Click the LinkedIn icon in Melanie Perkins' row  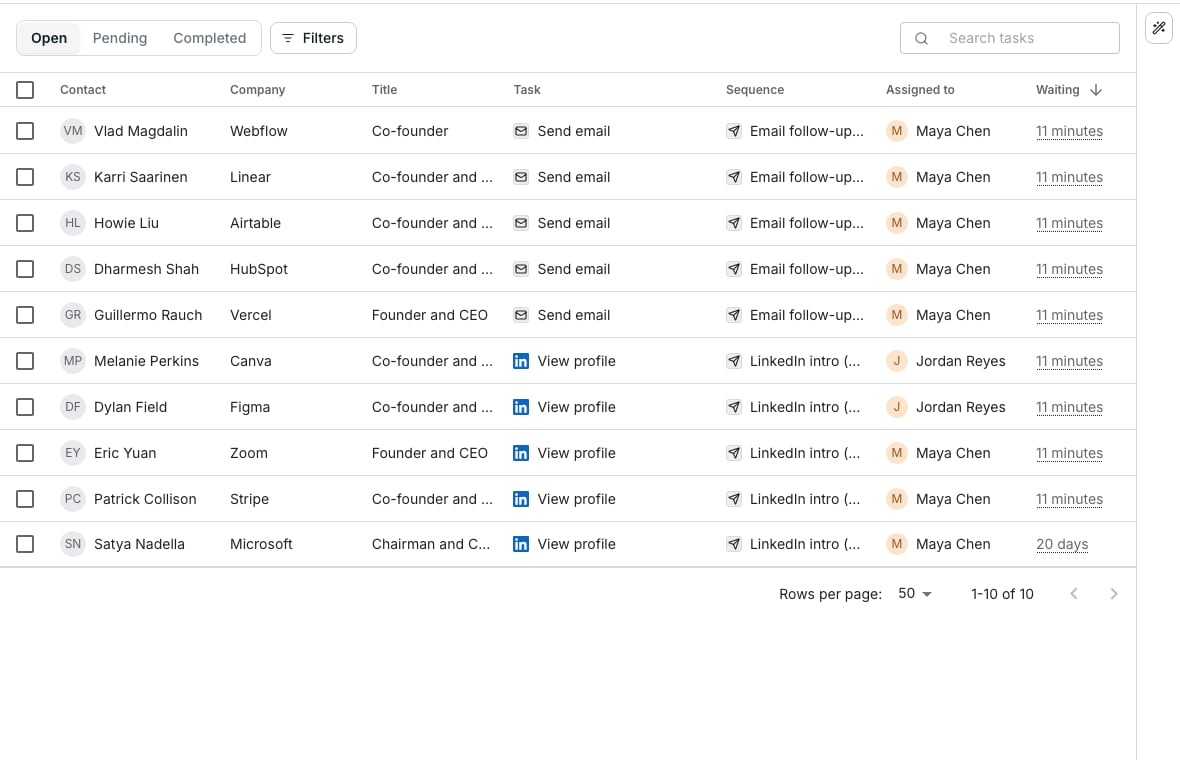click(x=521, y=361)
